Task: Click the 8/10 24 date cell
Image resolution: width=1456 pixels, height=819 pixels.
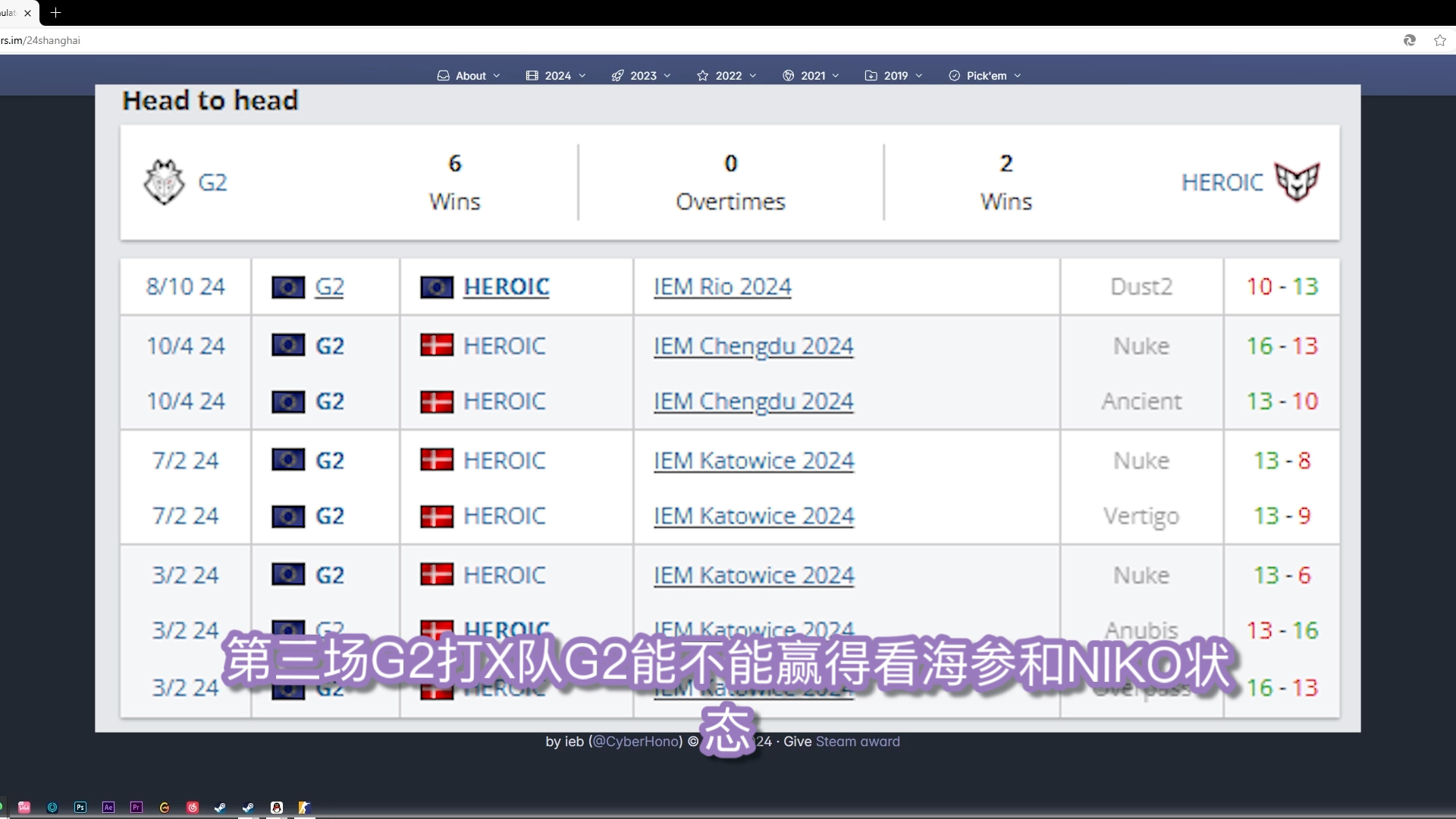Action: click(186, 287)
